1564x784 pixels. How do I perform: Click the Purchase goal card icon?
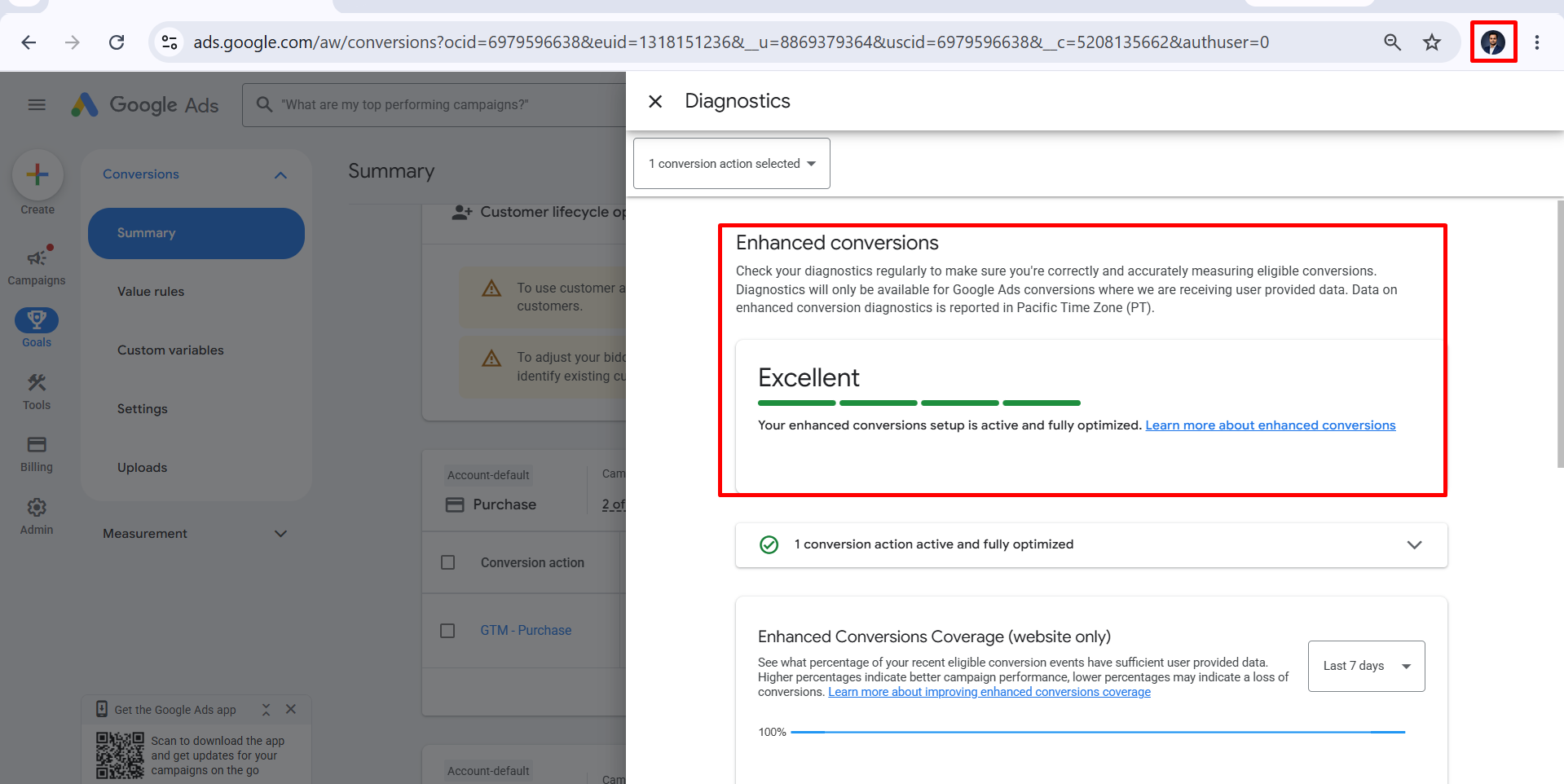pos(455,504)
